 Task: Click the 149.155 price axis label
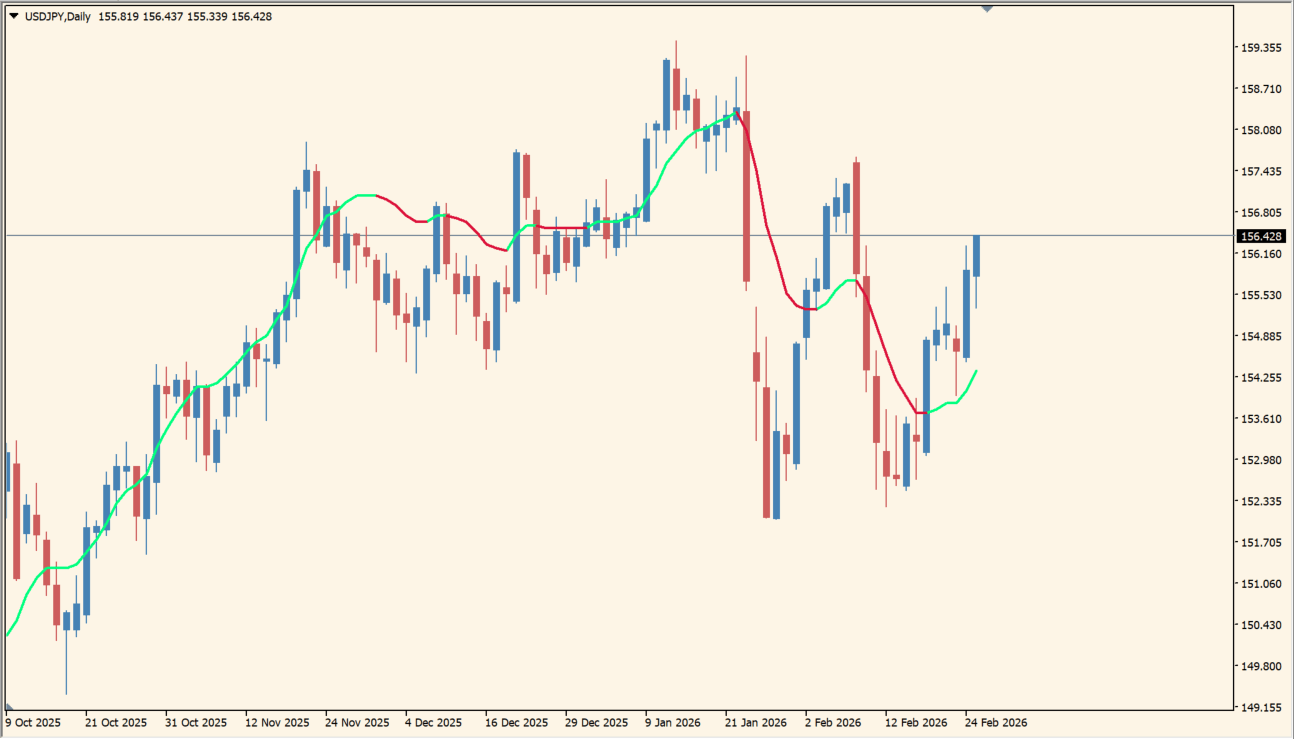point(1261,707)
